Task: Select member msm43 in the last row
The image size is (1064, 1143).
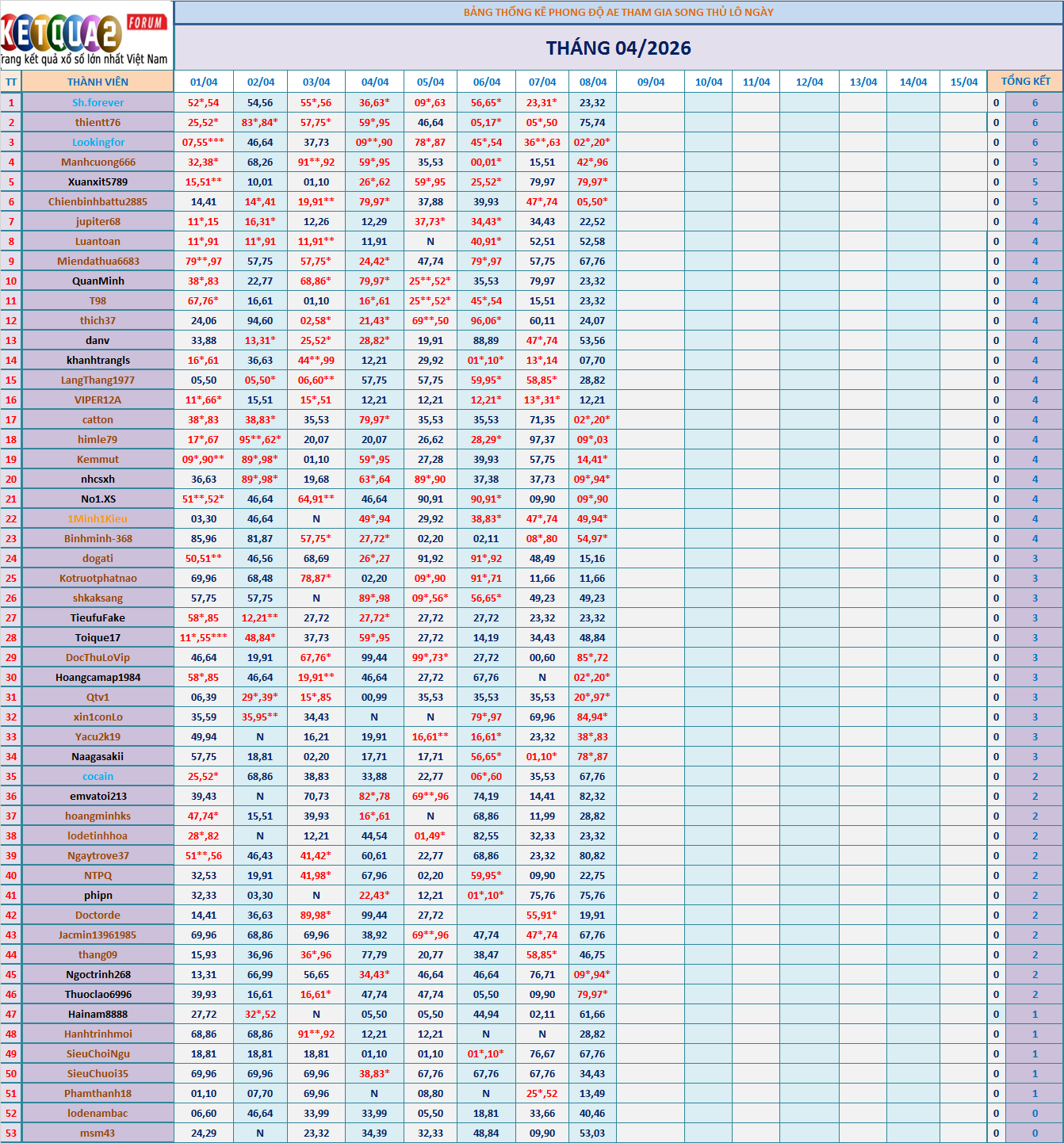Action: (x=98, y=1133)
